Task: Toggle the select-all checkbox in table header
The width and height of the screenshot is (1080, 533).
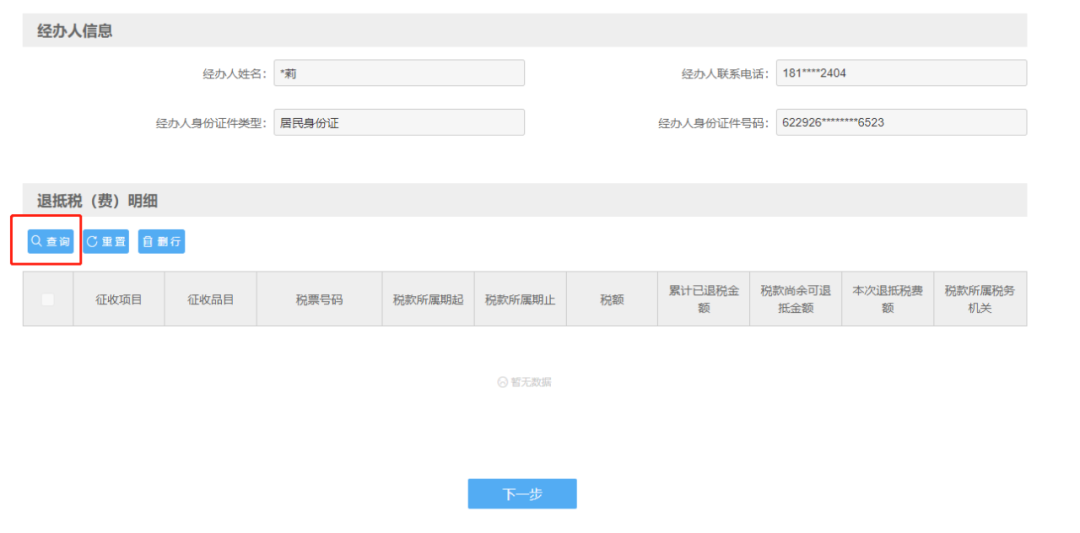Action: [48, 299]
